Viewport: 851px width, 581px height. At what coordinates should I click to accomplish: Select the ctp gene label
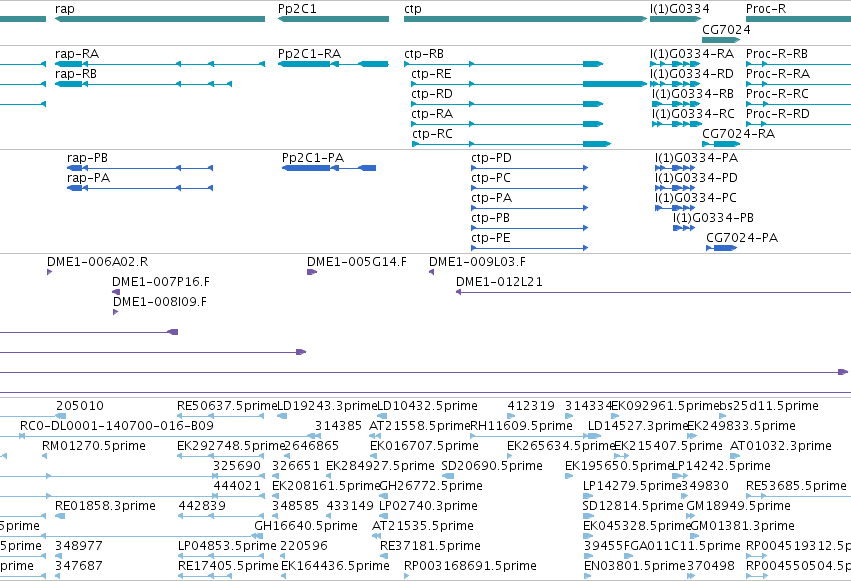click(412, 9)
